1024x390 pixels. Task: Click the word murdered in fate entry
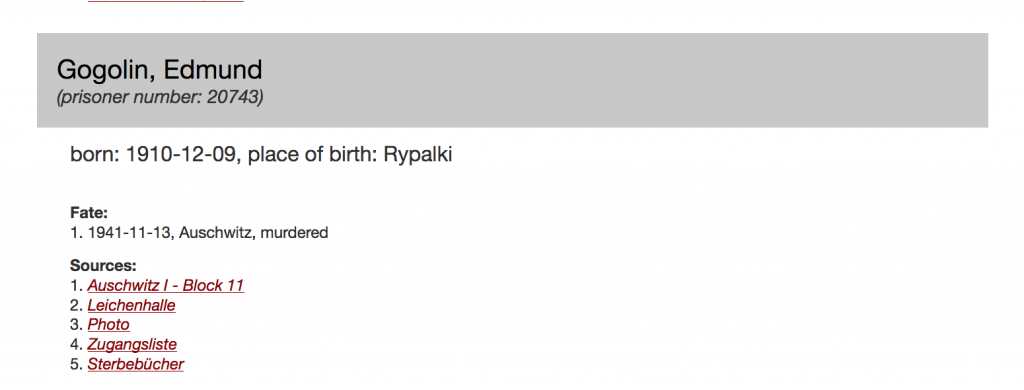[294, 232]
